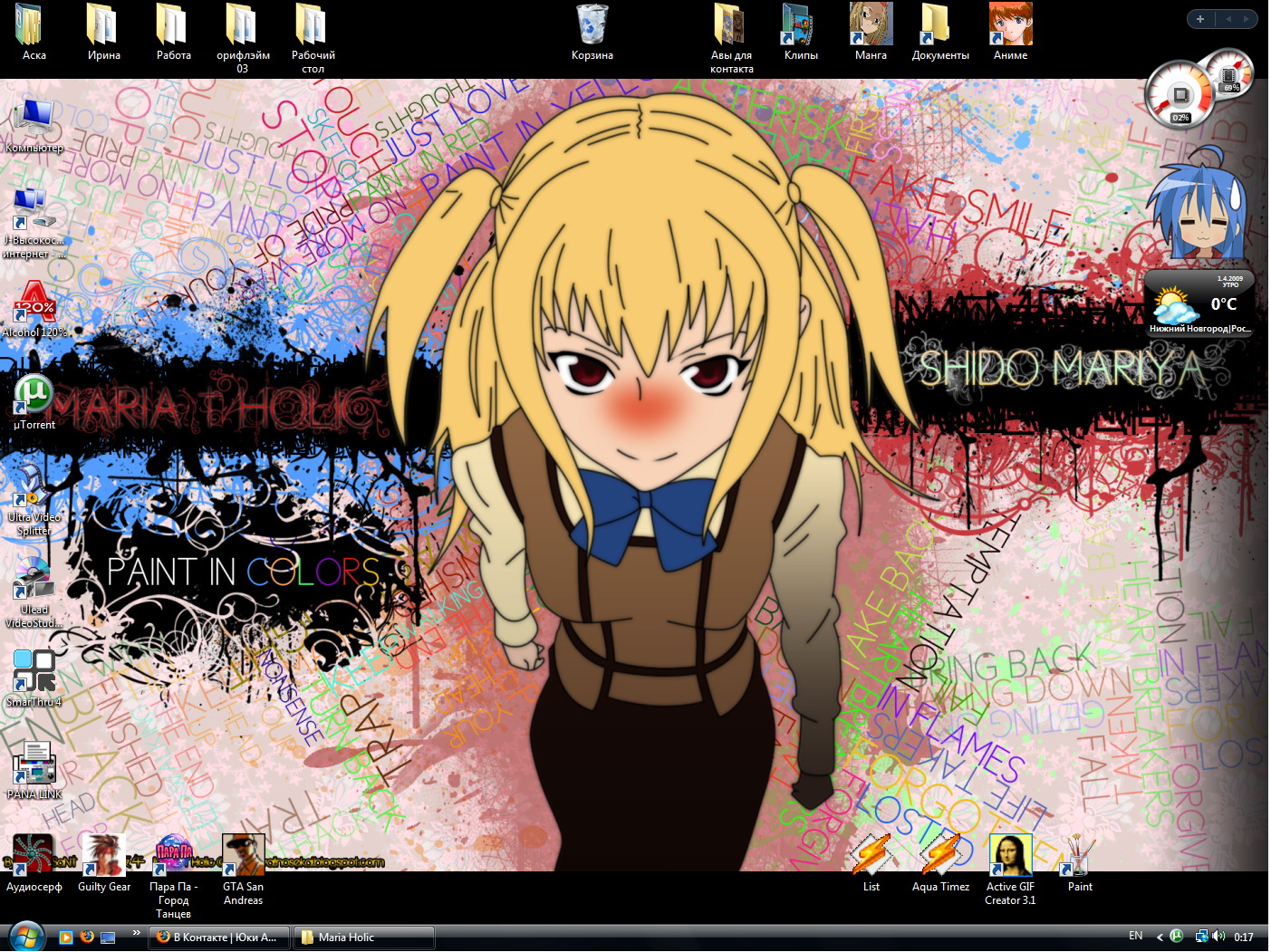Go to the previous sidebar gadget page
Viewport: 1271px width, 952px height.
pyautogui.click(x=1228, y=19)
